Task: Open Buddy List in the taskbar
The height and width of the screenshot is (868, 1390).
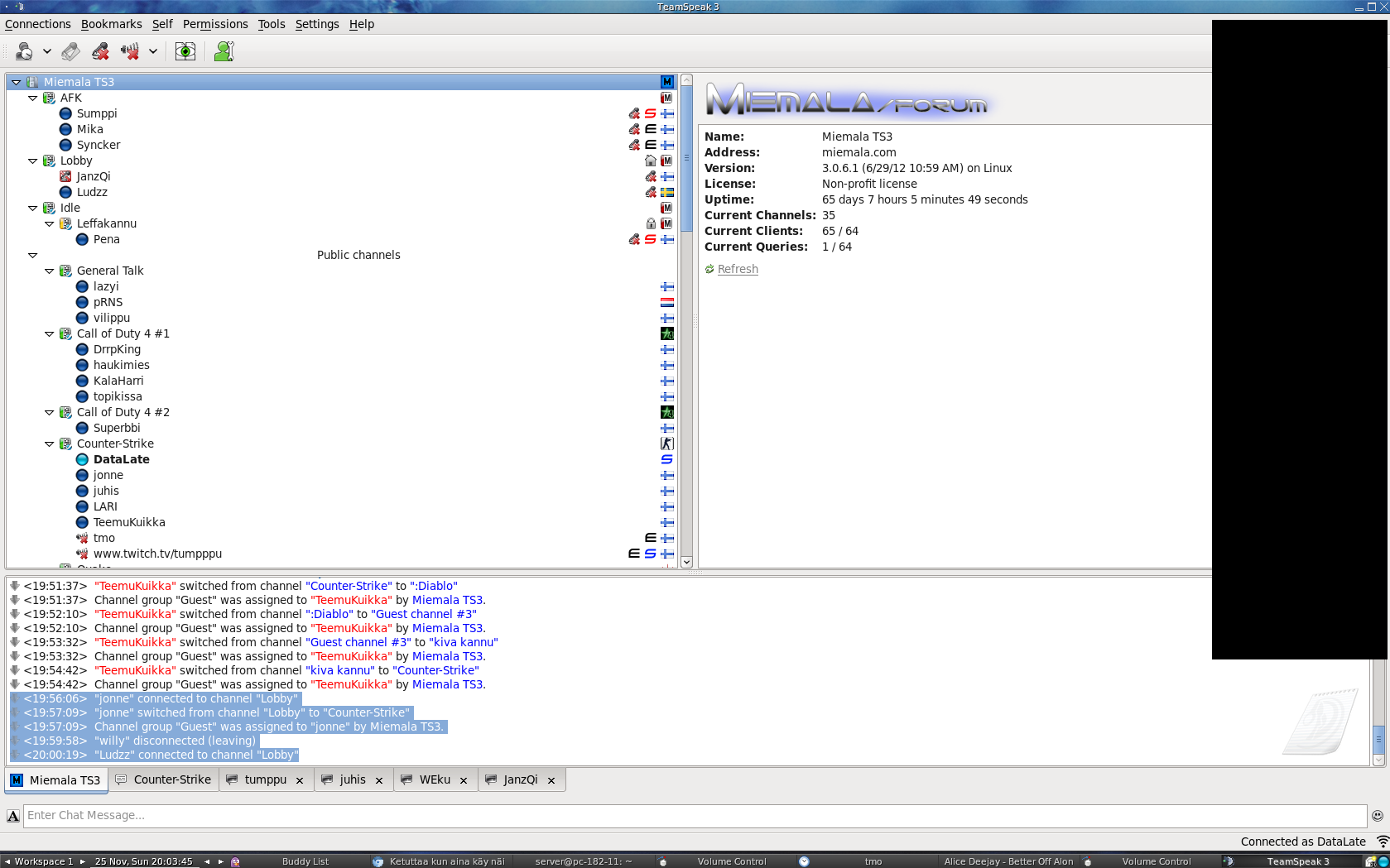Action: (305, 861)
